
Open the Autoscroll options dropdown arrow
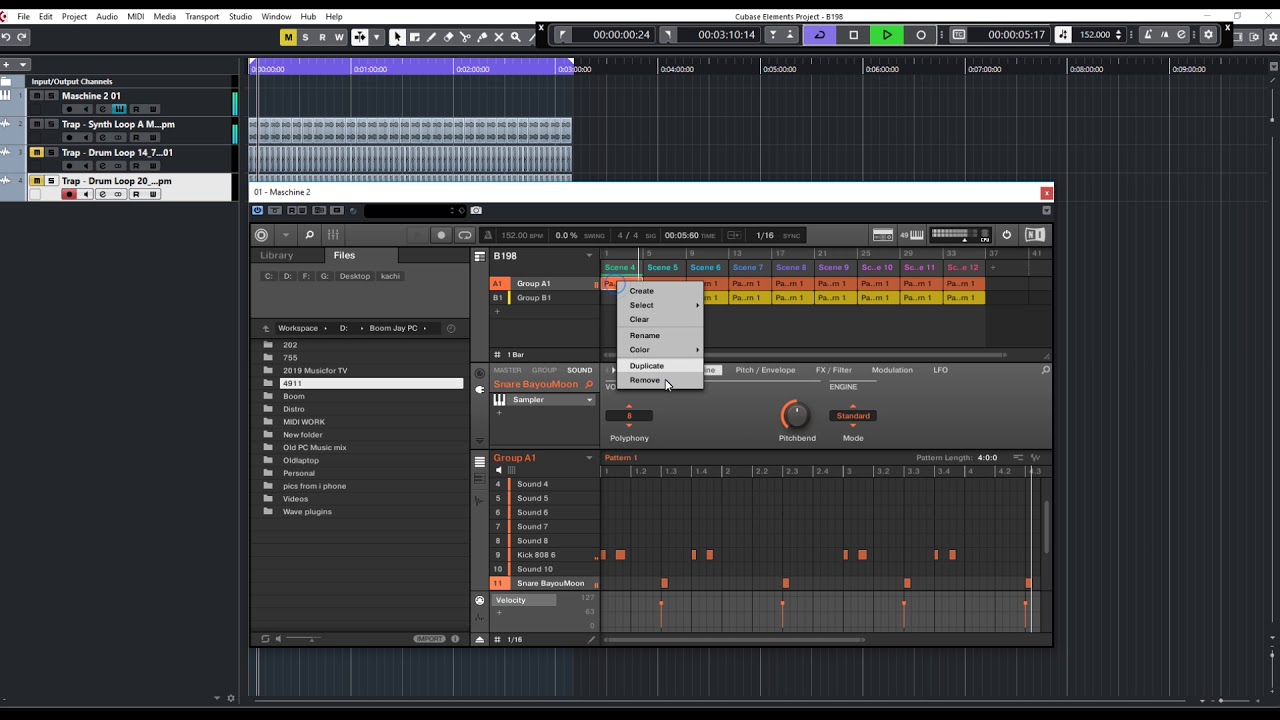pyautogui.click(x=376, y=37)
